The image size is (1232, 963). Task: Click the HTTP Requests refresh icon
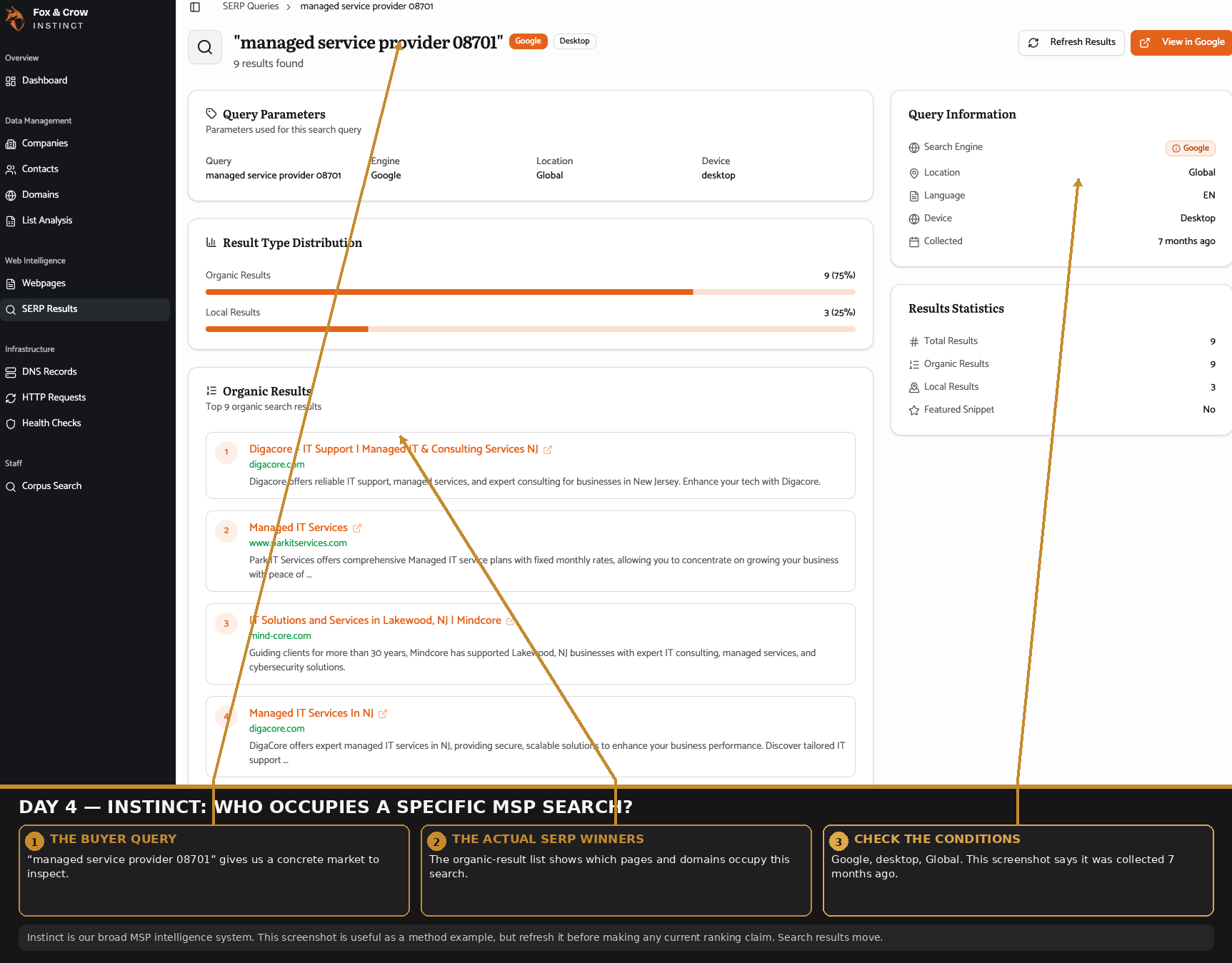[x=11, y=398]
